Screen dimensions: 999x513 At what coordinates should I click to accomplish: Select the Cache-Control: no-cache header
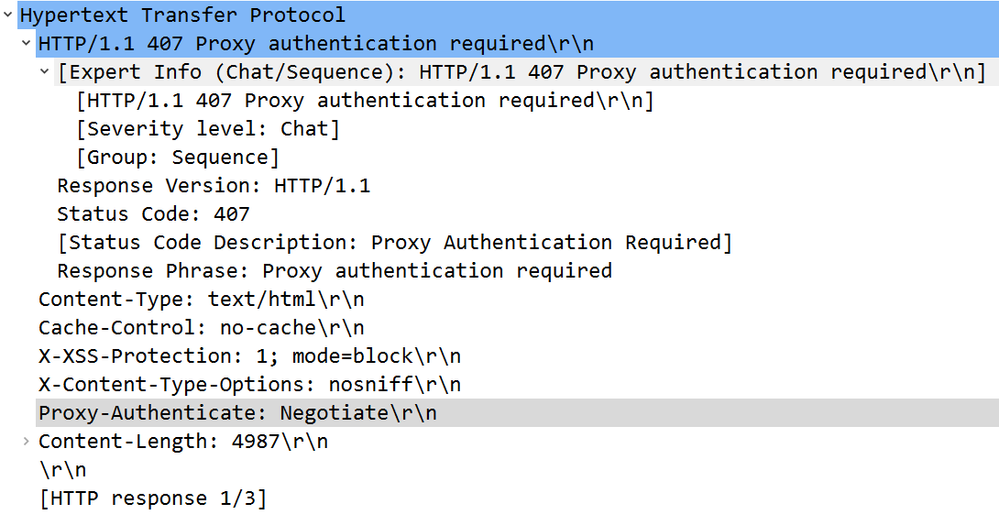click(201, 328)
